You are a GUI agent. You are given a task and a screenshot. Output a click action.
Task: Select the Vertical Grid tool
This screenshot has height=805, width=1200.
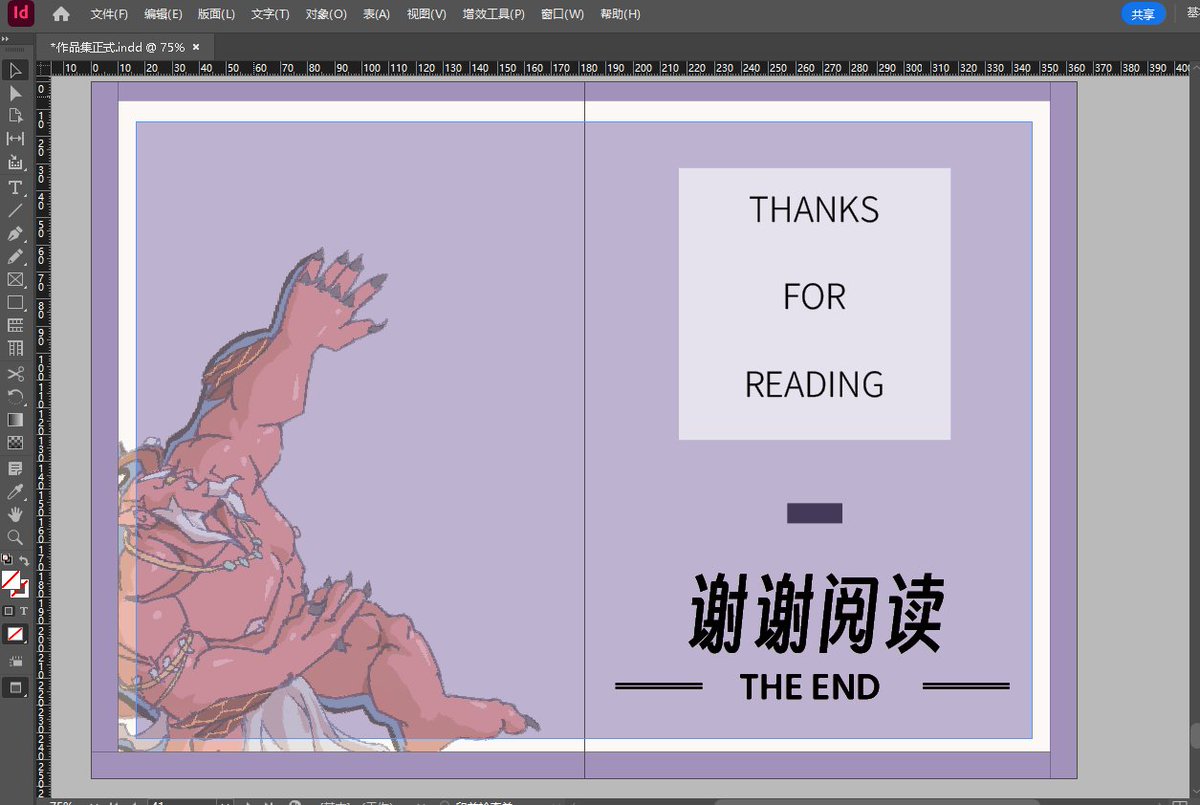coord(15,348)
